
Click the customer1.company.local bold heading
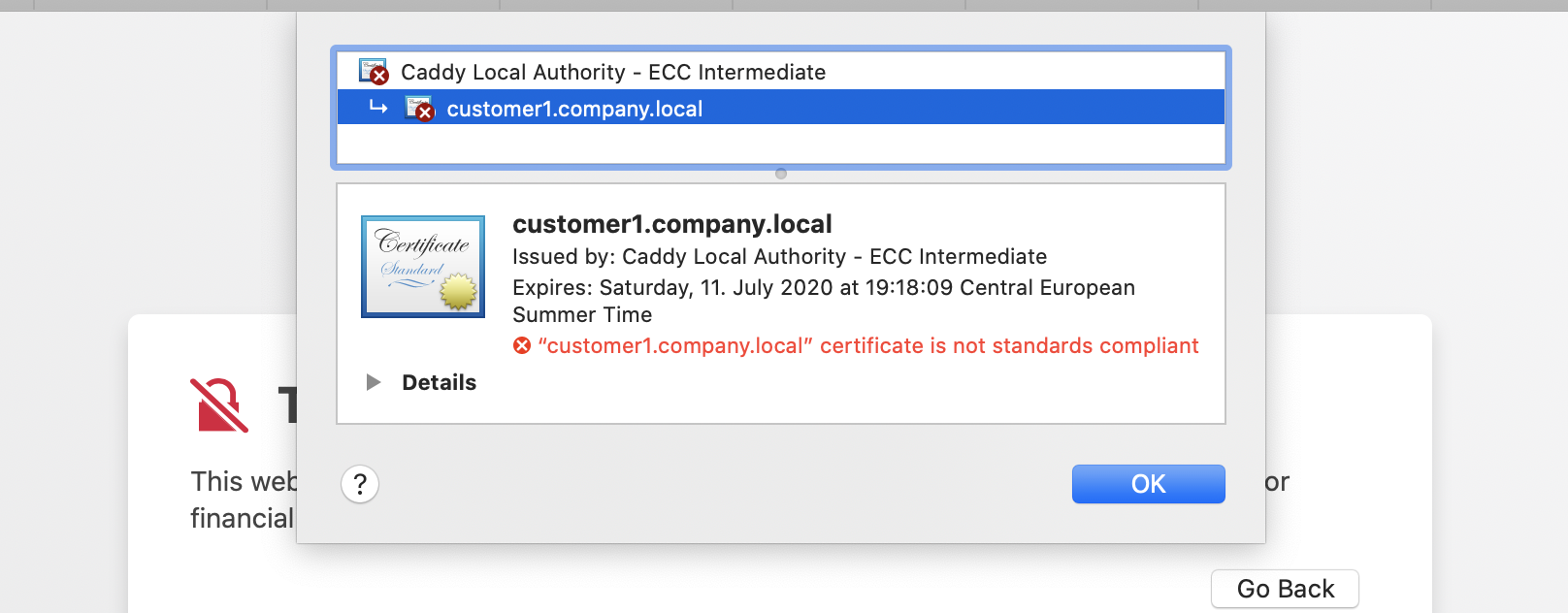[672, 224]
